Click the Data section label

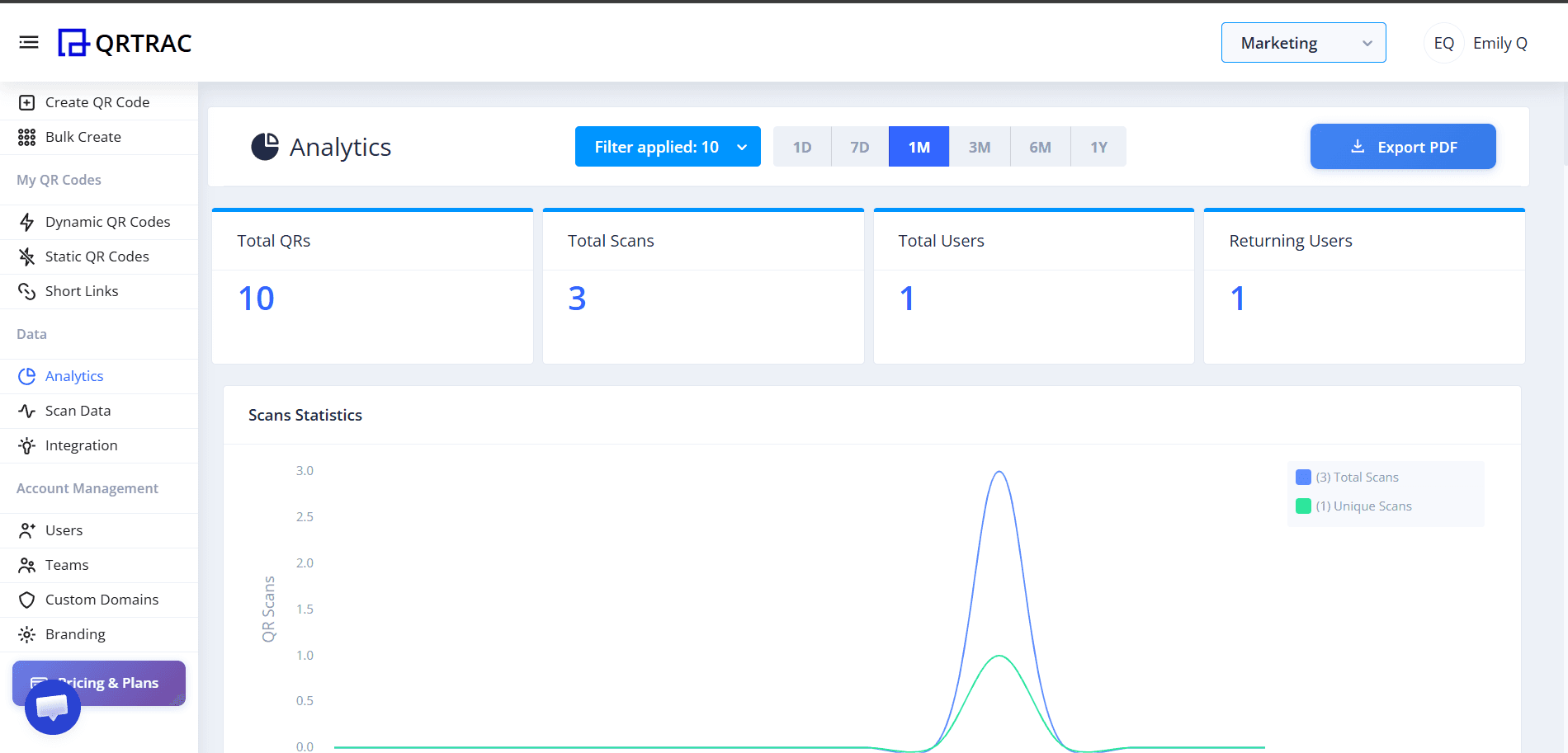[x=32, y=334]
